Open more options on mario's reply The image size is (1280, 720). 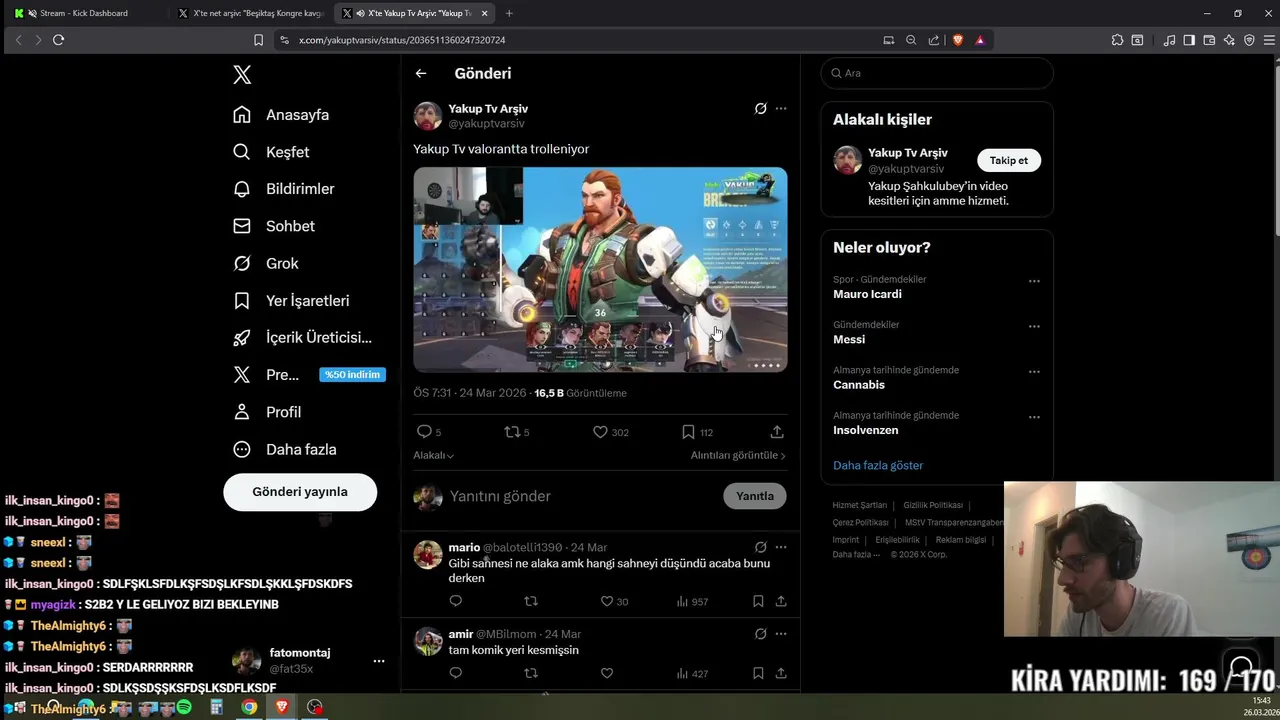[781, 547]
